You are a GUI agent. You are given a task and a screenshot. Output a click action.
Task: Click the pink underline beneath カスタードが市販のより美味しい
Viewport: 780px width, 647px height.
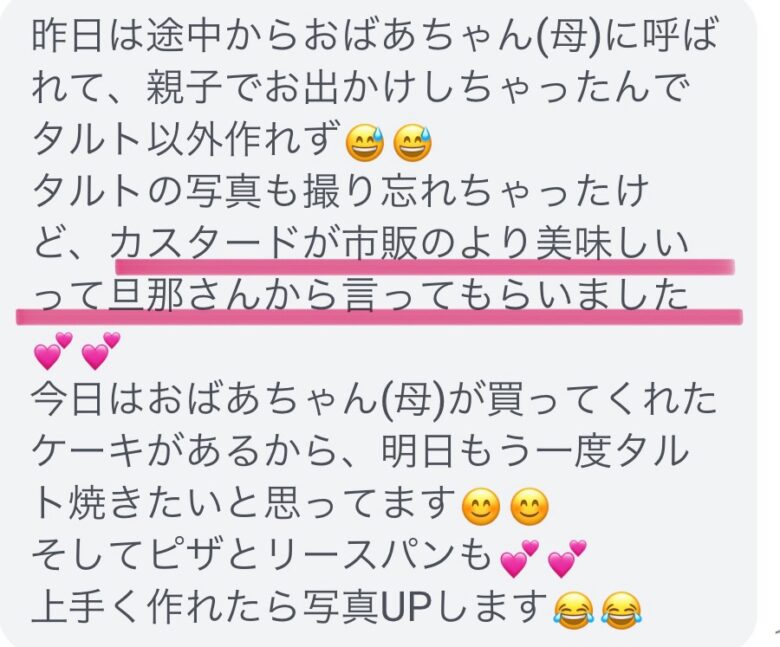pos(425,267)
